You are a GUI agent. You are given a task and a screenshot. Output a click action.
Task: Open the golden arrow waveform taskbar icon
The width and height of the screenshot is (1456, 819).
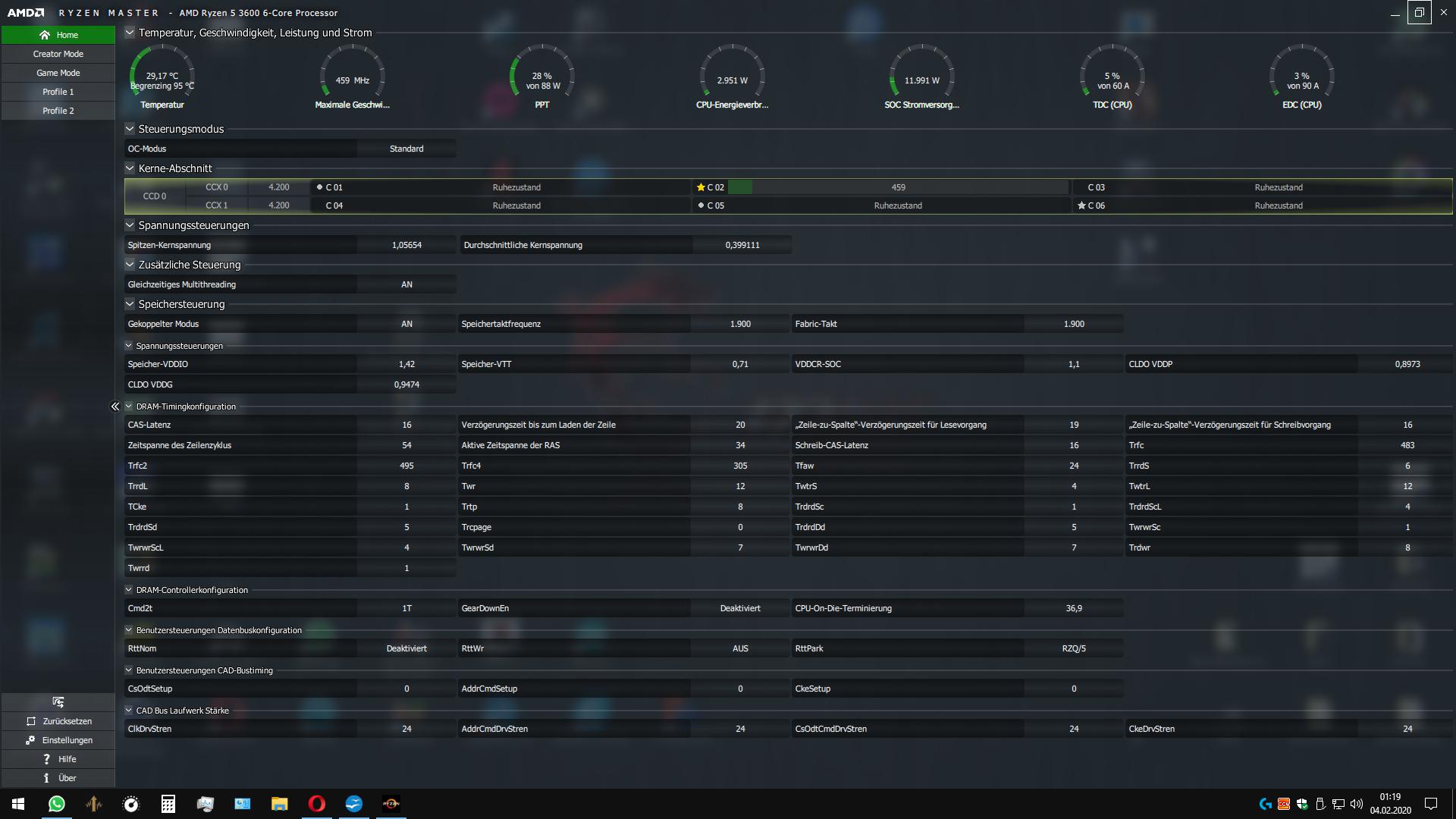pyautogui.click(x=94, y=804)
